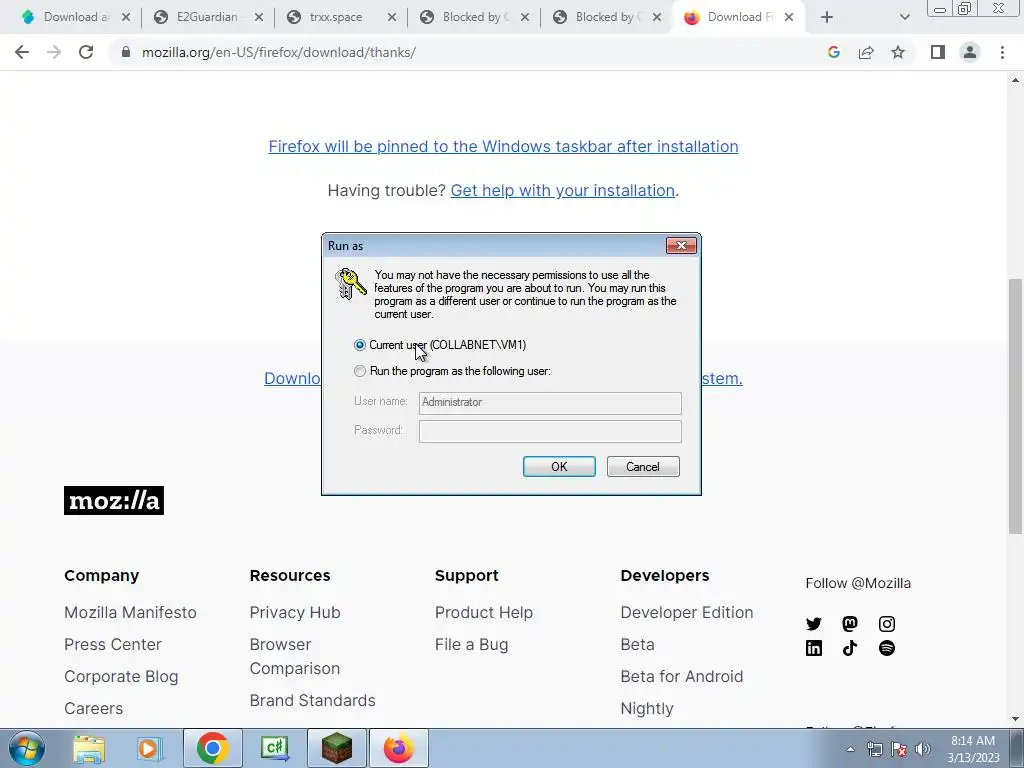Open Product Help link

pyautogui.click(x=484, y=613)
